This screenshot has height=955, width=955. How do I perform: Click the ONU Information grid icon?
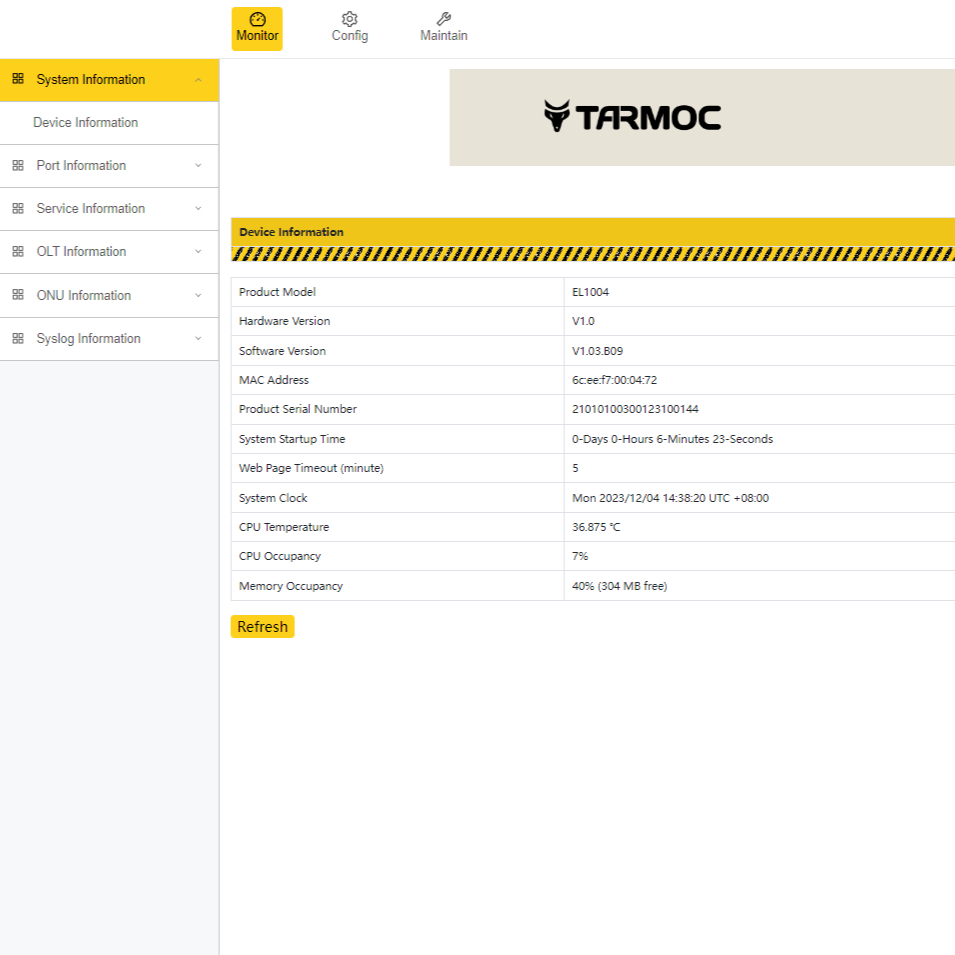tap(18, 295)
